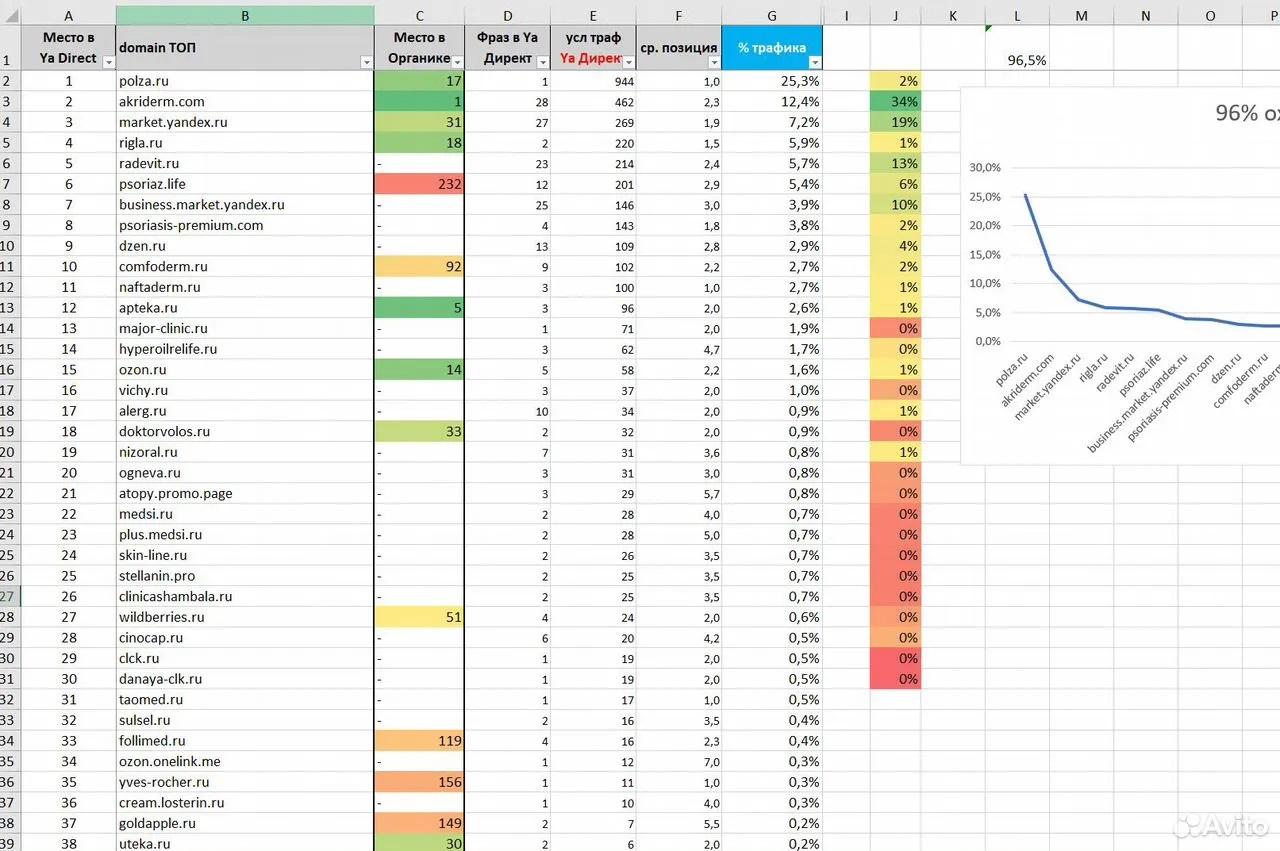
Task: Select the 'psoriasis-premium.com' domain cell
Action: (x=245, y=225)
